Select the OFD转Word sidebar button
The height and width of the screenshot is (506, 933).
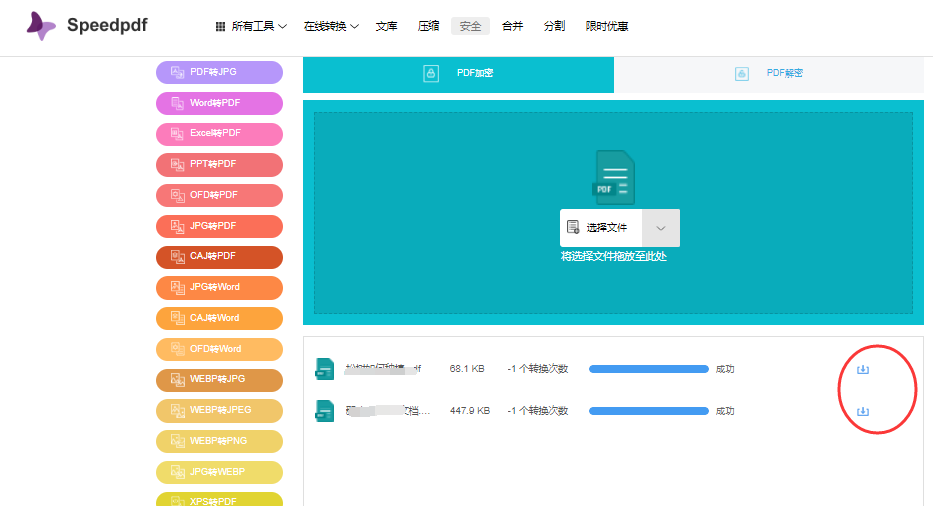(x=220, y=349)
